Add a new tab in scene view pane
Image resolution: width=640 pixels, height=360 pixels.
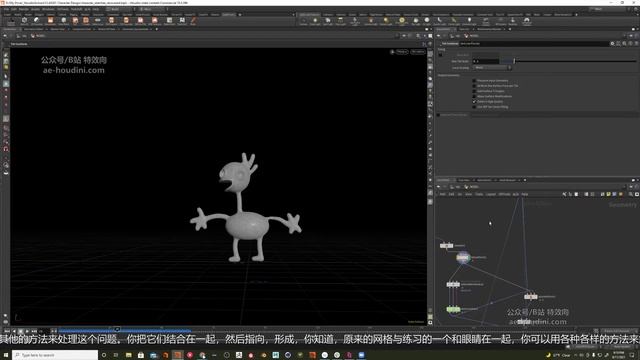click(157, 29)
